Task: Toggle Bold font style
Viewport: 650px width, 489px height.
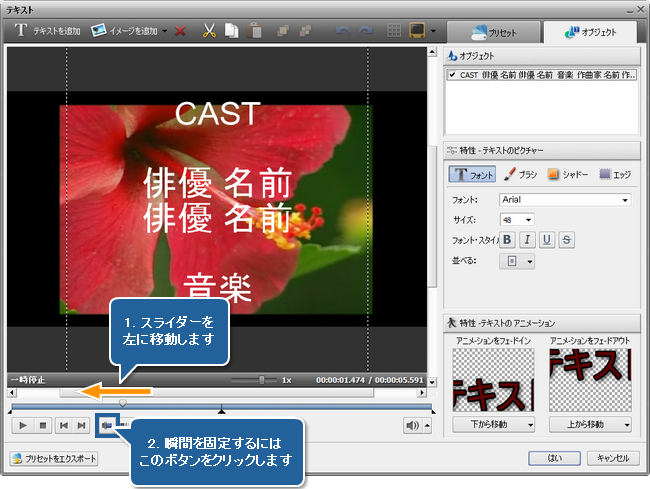Action: pos(507,240)
